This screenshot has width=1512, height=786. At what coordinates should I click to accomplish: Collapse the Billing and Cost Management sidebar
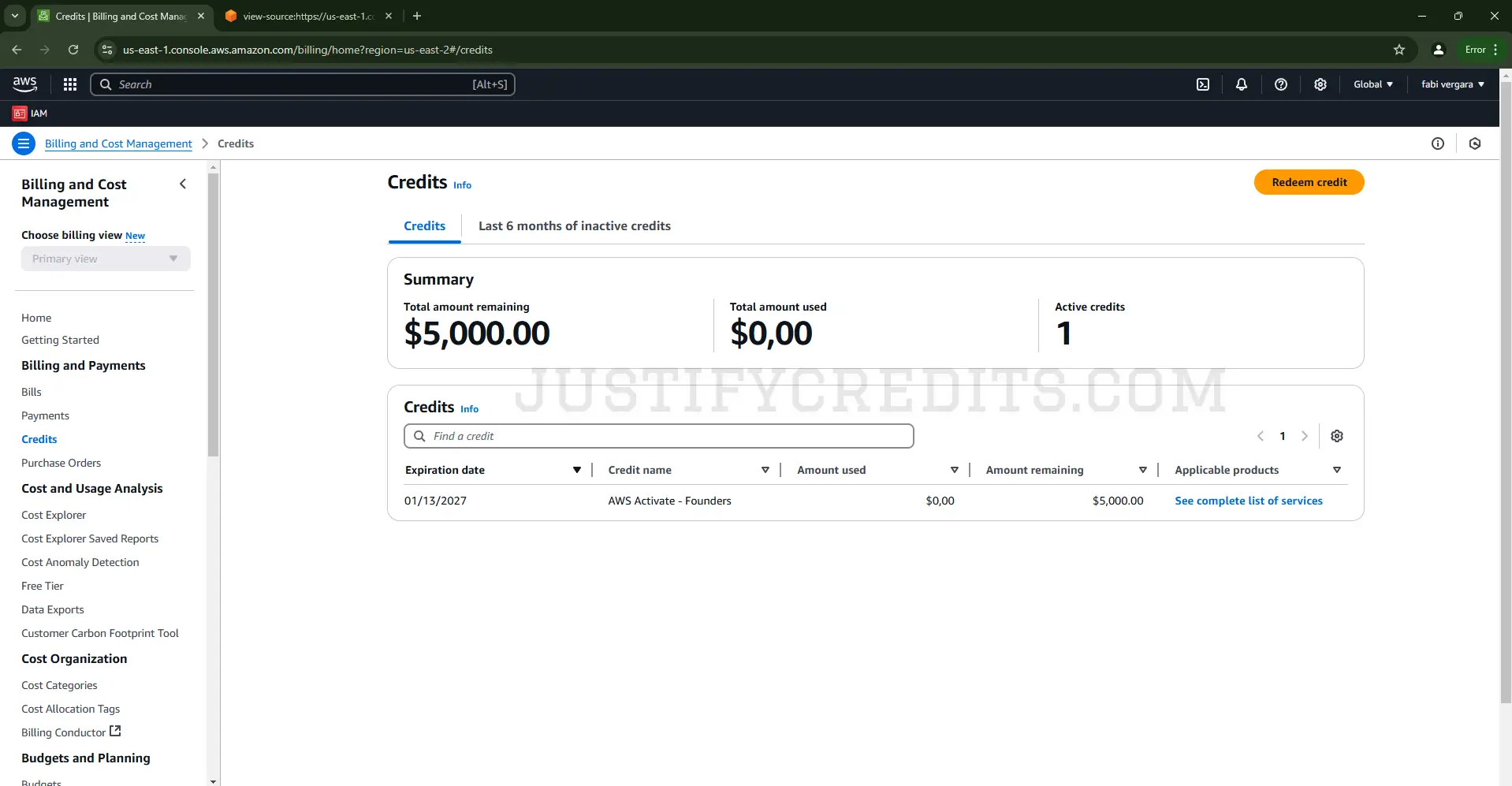183,184
